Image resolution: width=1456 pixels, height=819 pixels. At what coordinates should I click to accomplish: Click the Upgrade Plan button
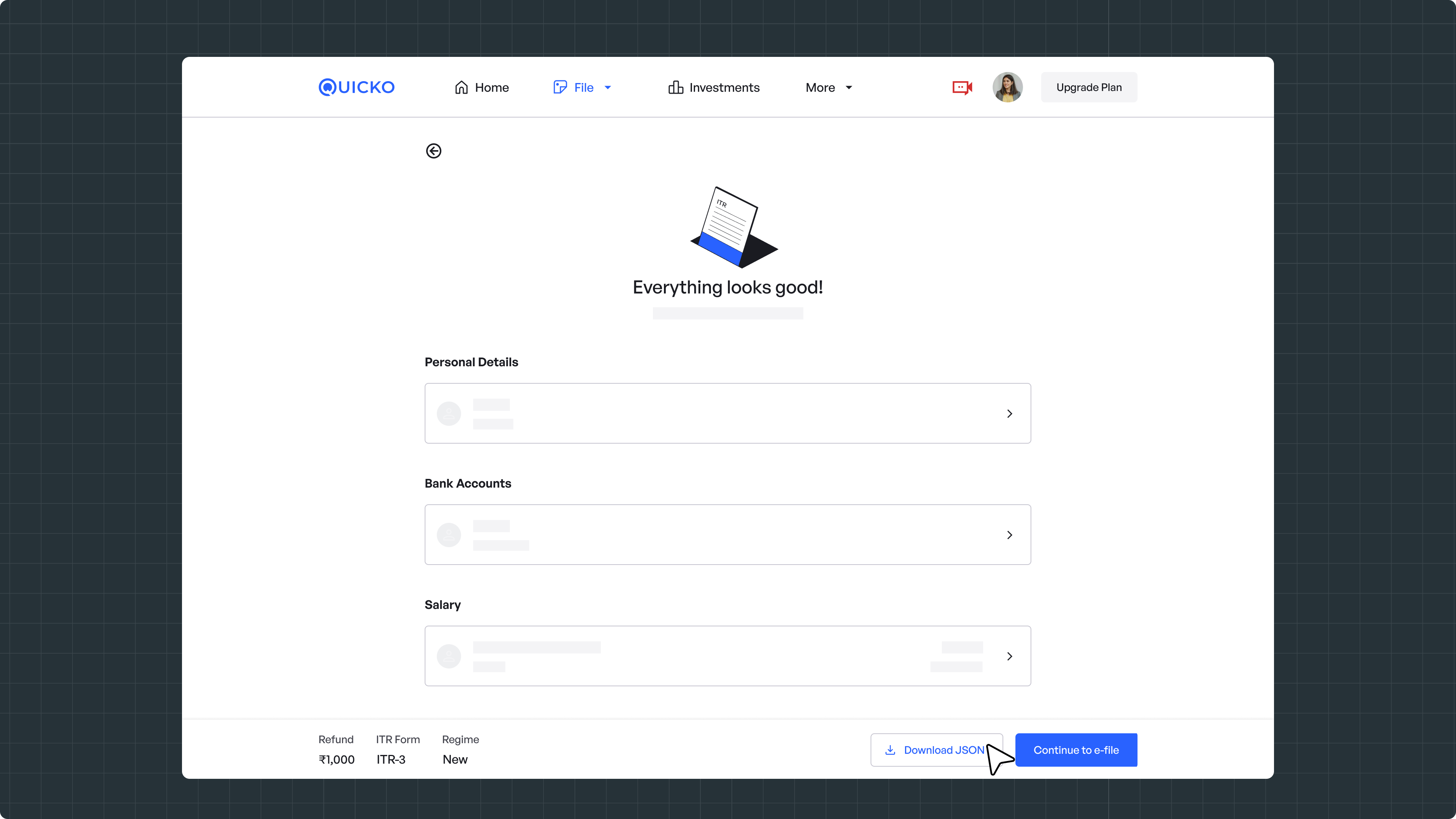[x=1089, y=87]
